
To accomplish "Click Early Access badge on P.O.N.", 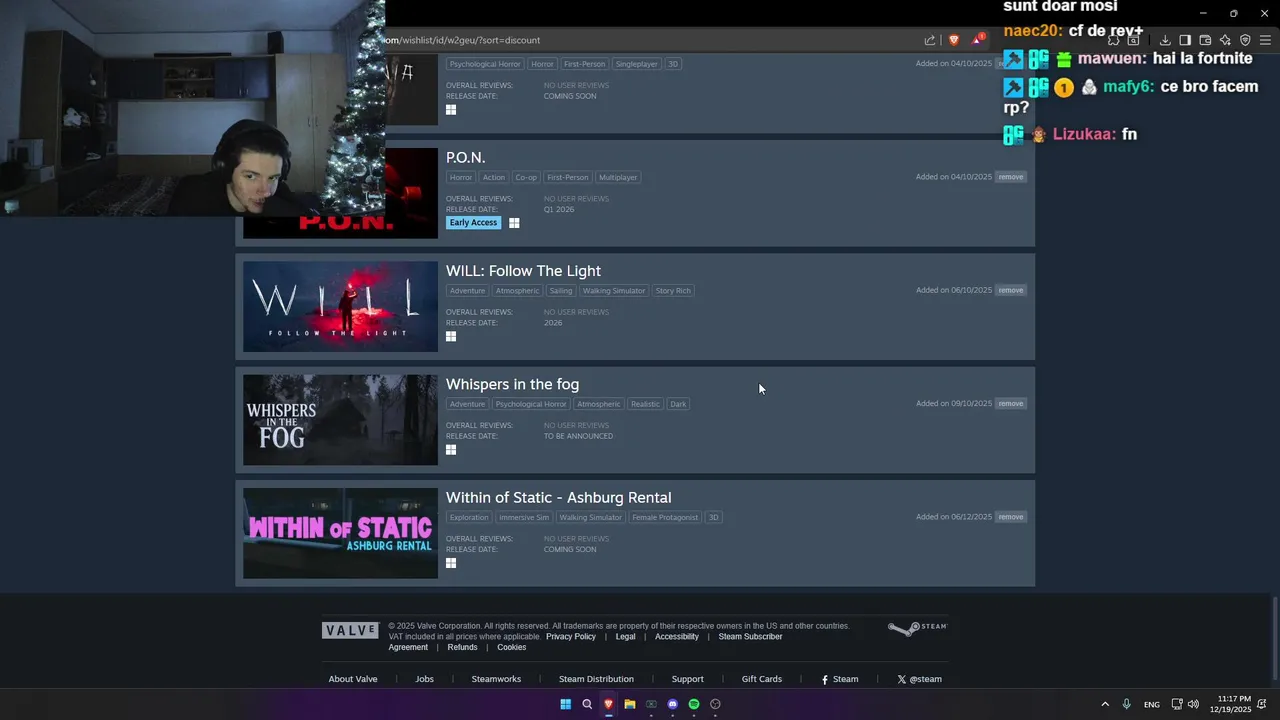I will click(473, 223).
